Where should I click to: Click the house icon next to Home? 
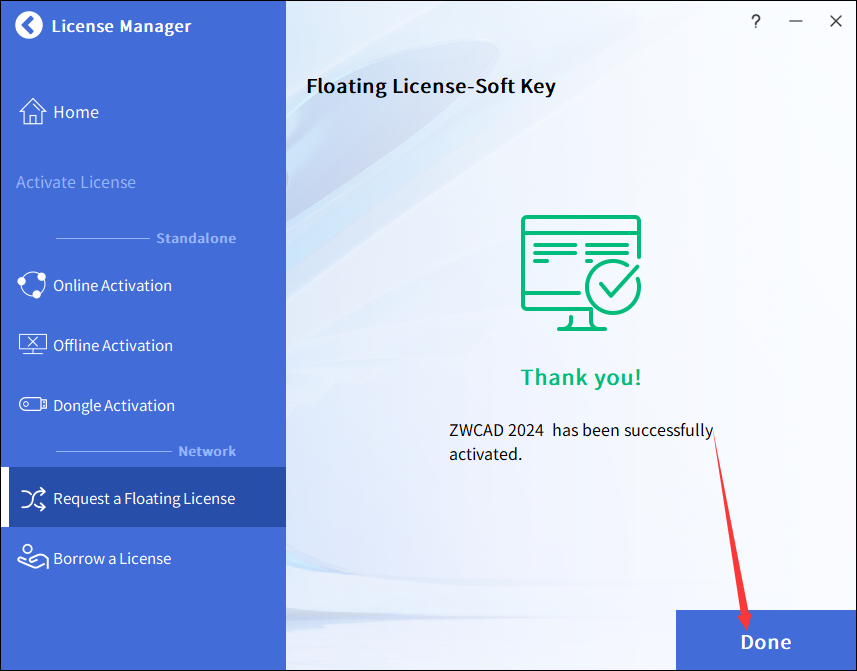(33, 111)
